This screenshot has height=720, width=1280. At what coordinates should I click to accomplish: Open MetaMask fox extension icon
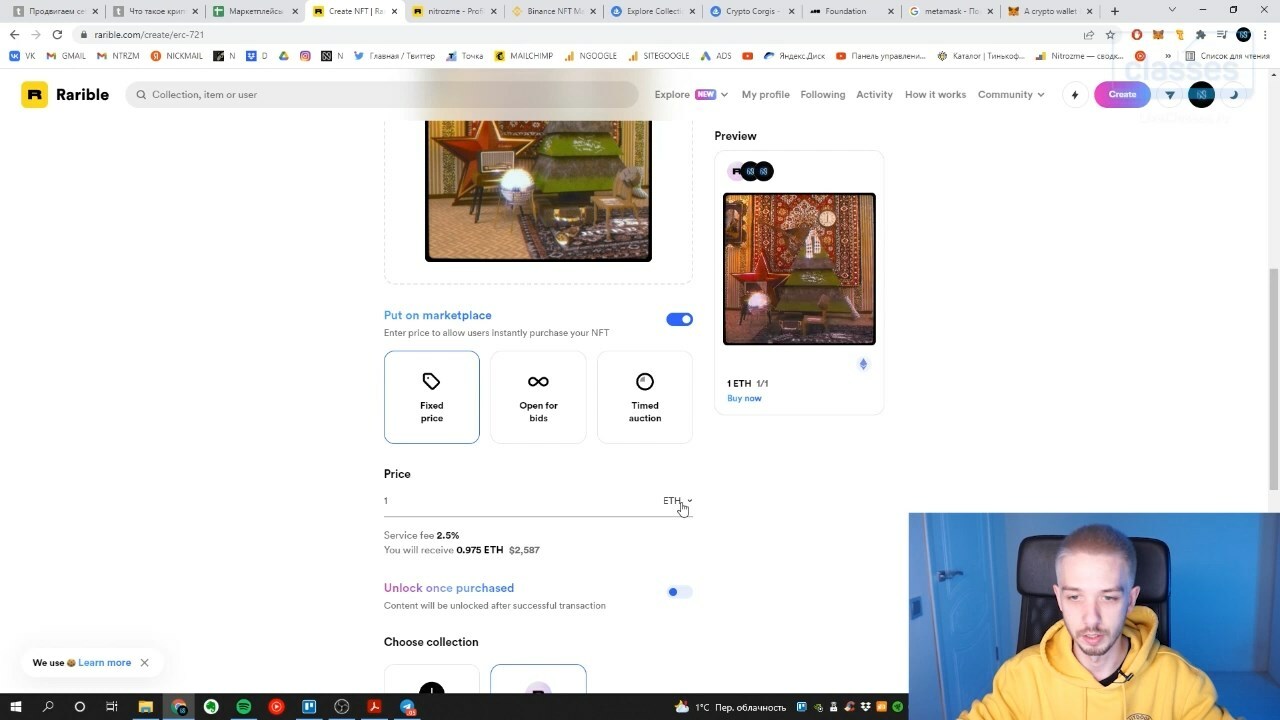coord(1158,34)
